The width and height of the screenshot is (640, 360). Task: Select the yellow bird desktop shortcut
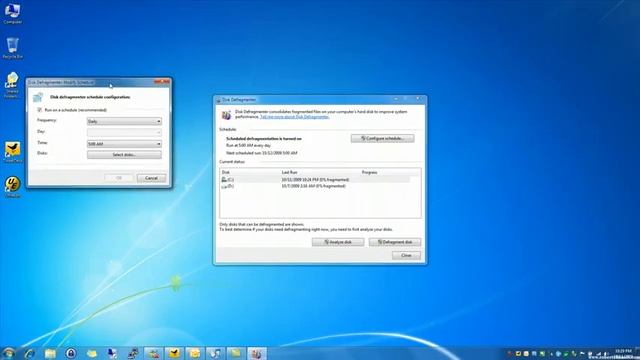click(13, 152)
